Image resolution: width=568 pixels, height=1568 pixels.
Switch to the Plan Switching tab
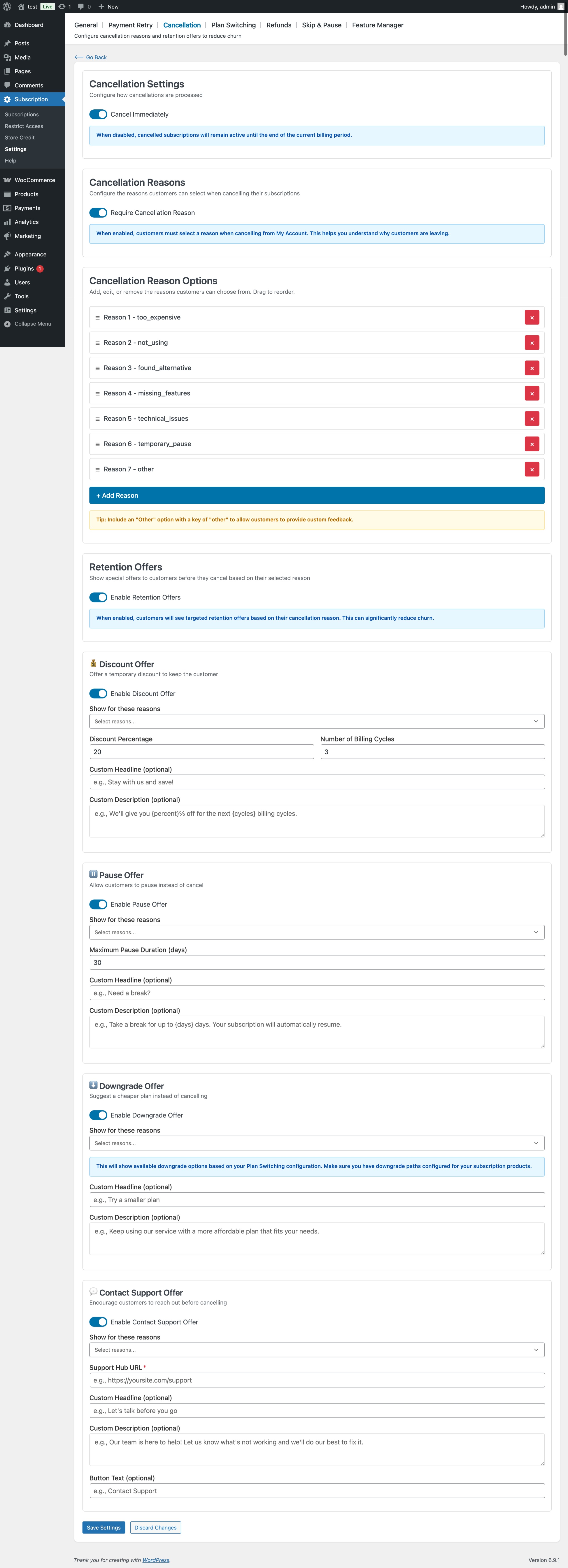click(x=233, y=25)
